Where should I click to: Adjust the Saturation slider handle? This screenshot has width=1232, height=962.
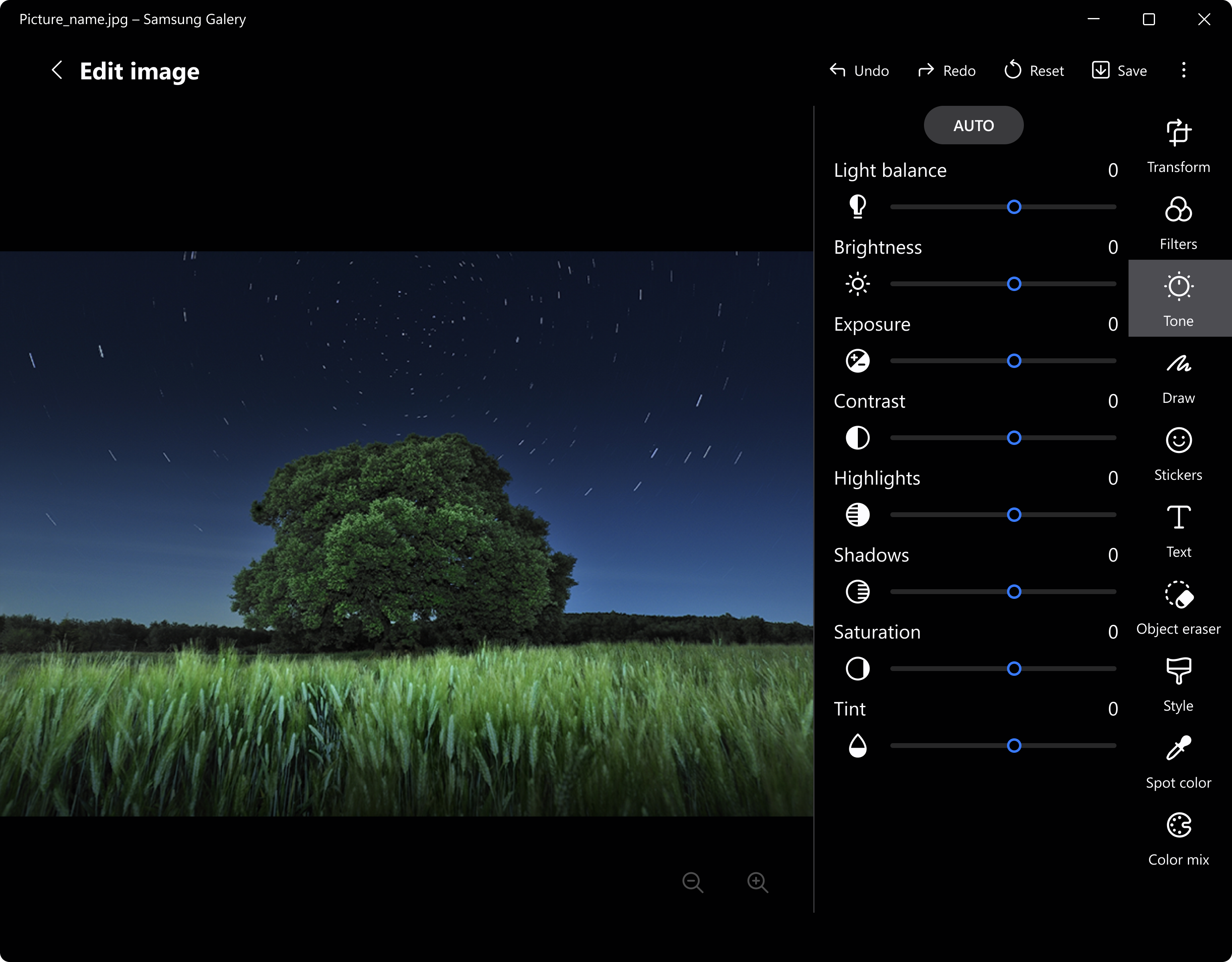click(1015, 669)
